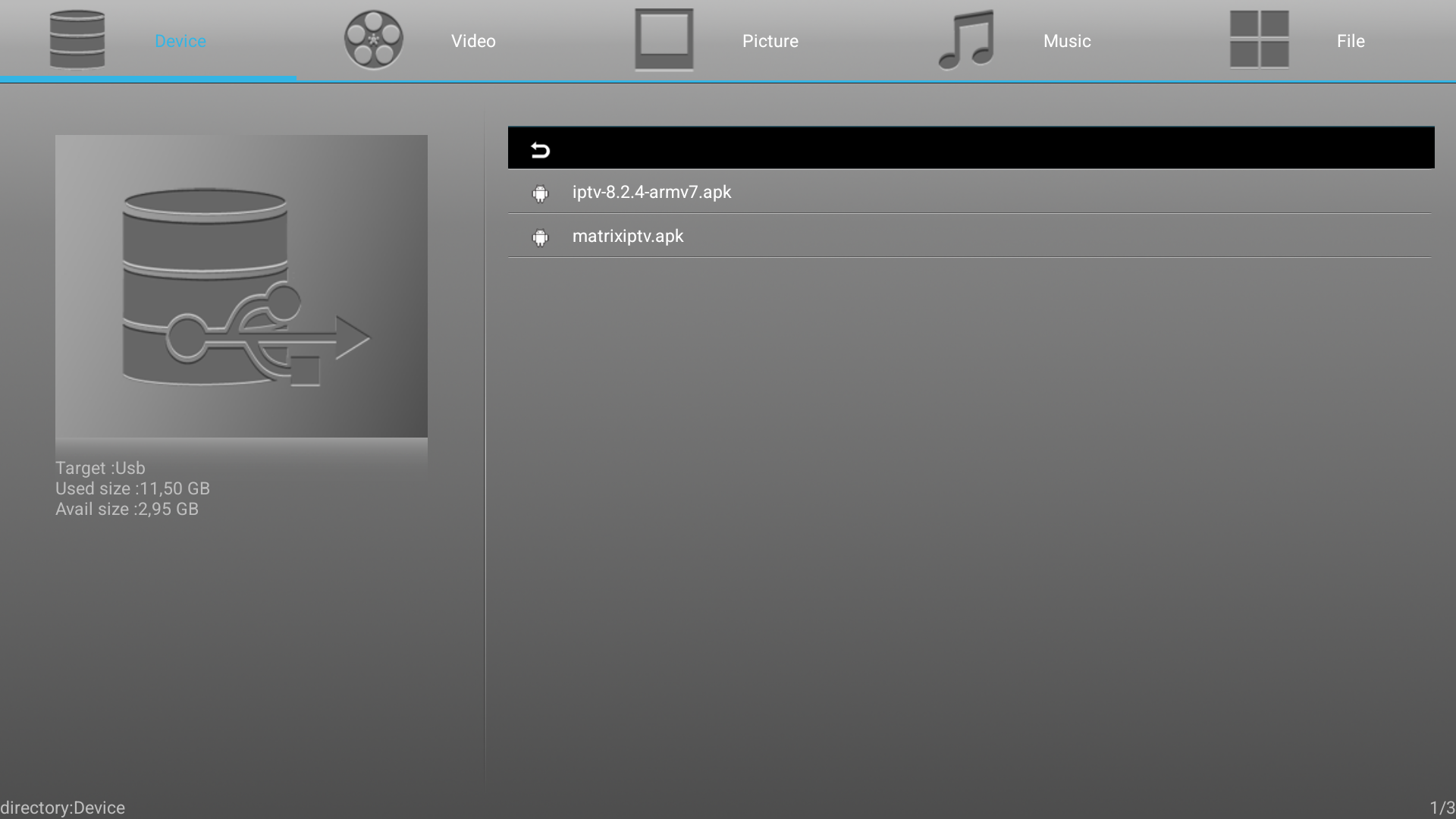Click the directory:Device path label
Viewport: 1456px width, 819px height.
[63, 808]
